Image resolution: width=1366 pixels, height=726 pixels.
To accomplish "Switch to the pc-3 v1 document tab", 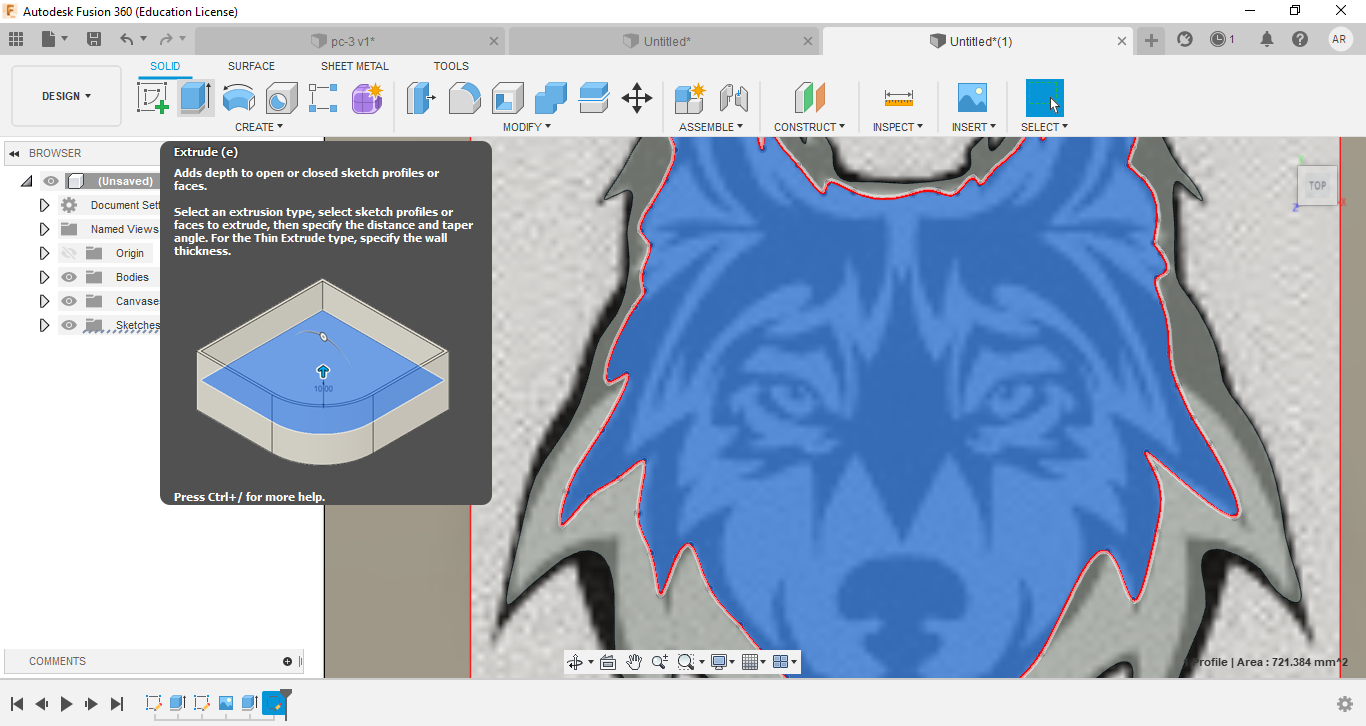I will pos(352,41).
